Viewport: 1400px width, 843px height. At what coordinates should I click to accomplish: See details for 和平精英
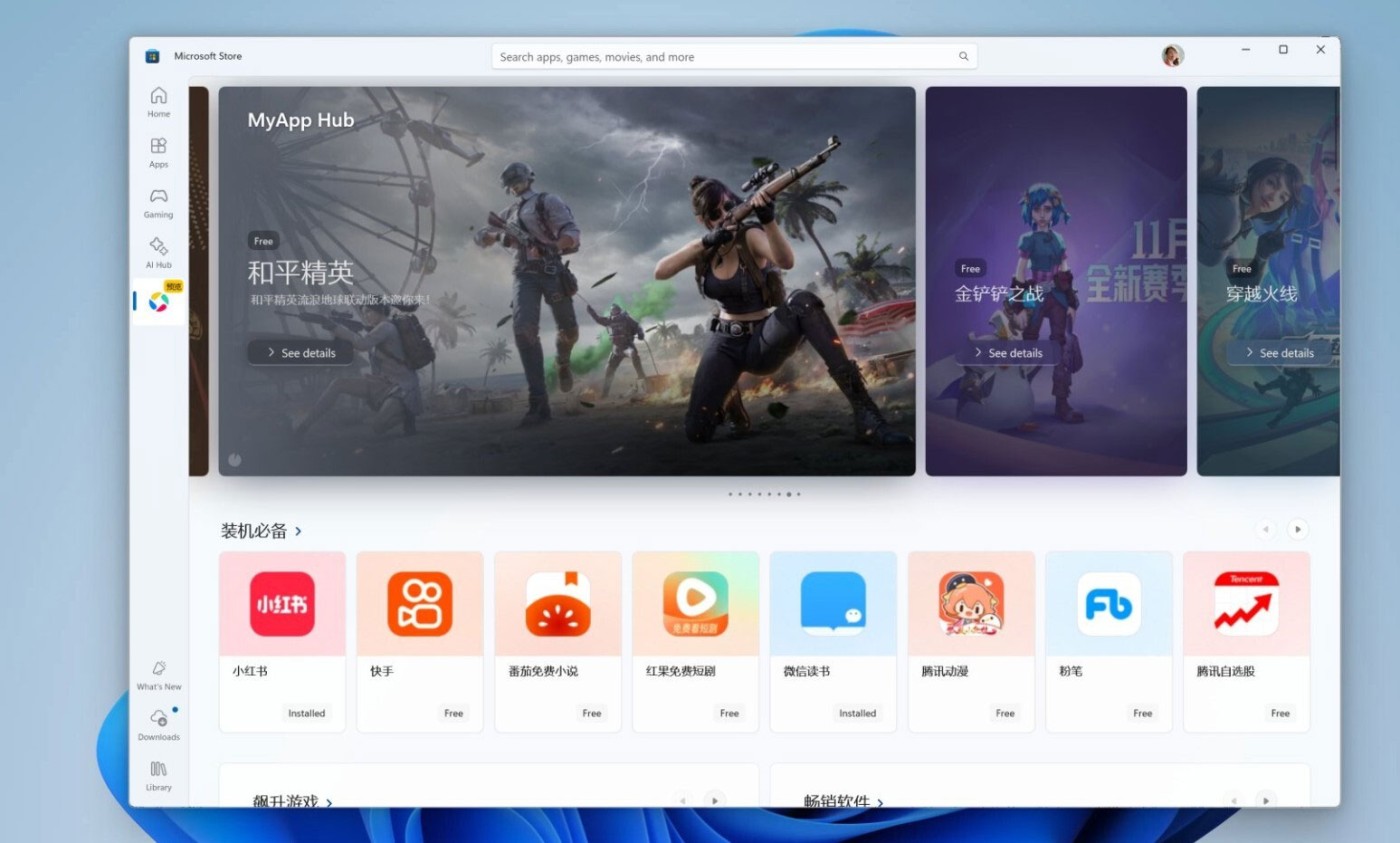pos(300,353)
